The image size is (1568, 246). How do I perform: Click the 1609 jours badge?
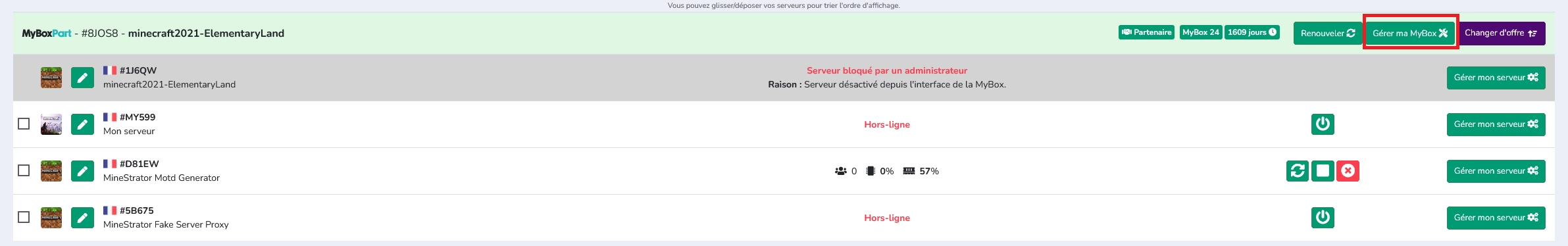click(1252, 32)
